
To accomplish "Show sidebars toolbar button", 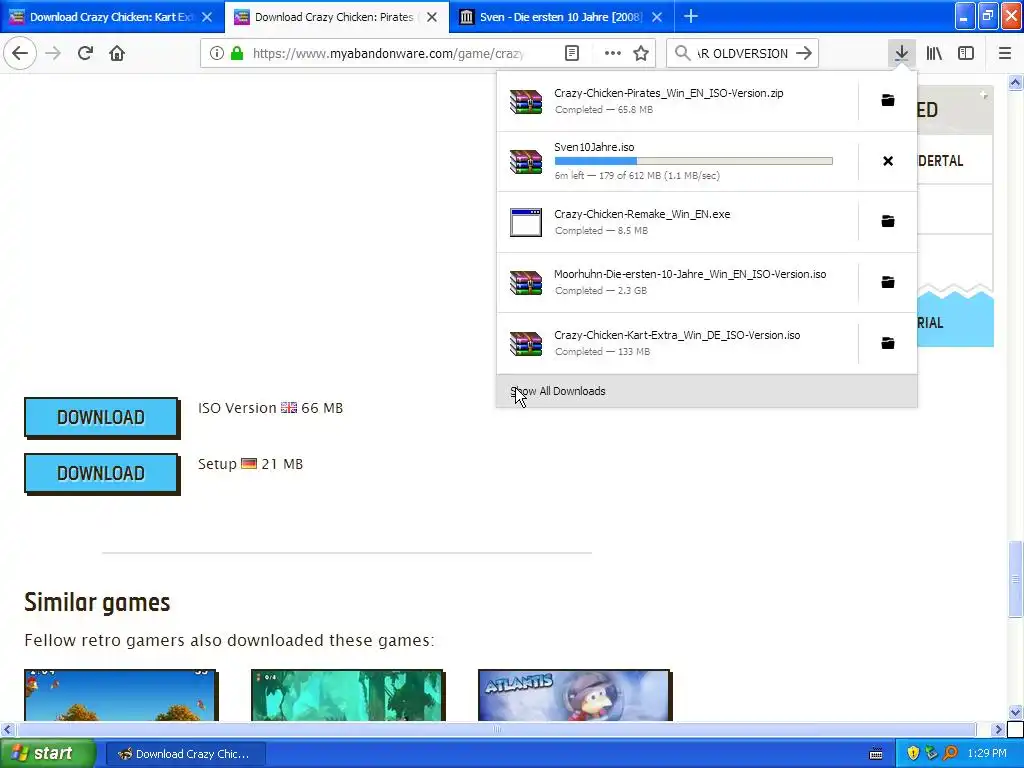I will (x=966, y=53).
